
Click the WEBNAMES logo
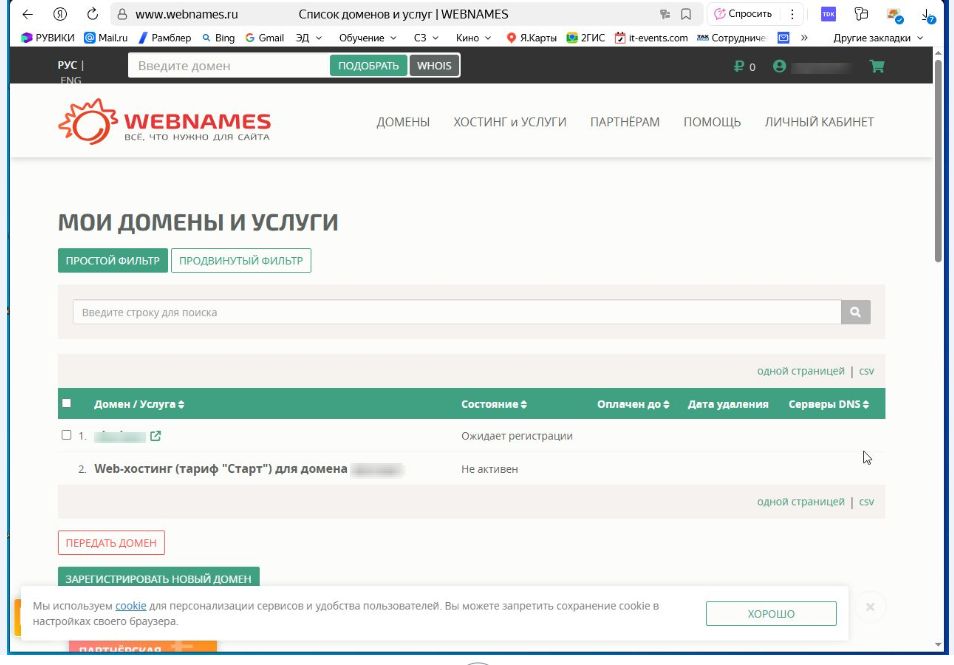tap(164, 122)
